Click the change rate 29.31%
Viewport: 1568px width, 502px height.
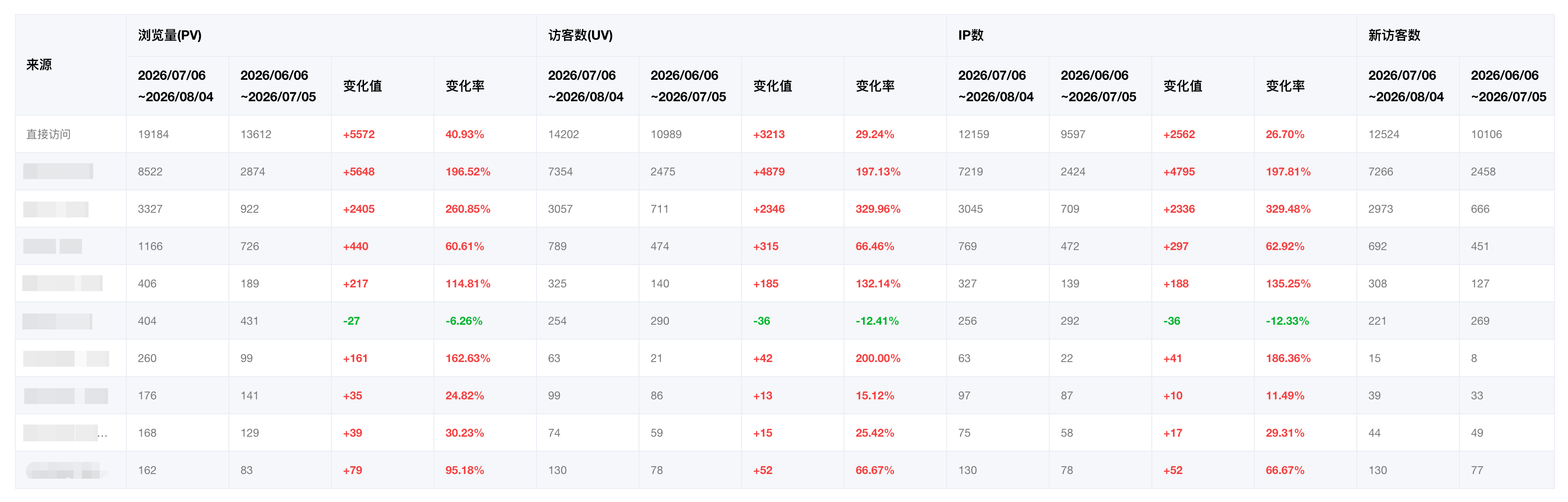click(x=1286, y=433)
